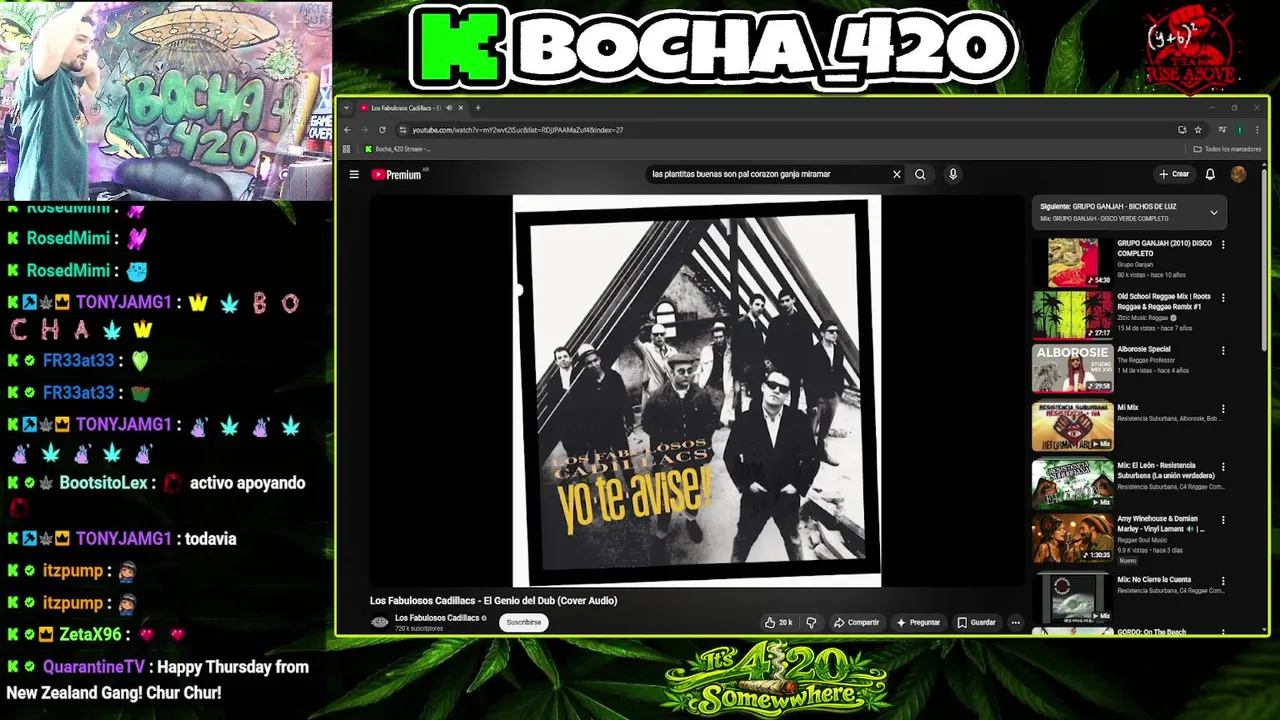Screen dimensions: 1280x720
Task: Click the Yo Te Avisé album cover video
Action: pyautogui.click(x=697, y=391)
